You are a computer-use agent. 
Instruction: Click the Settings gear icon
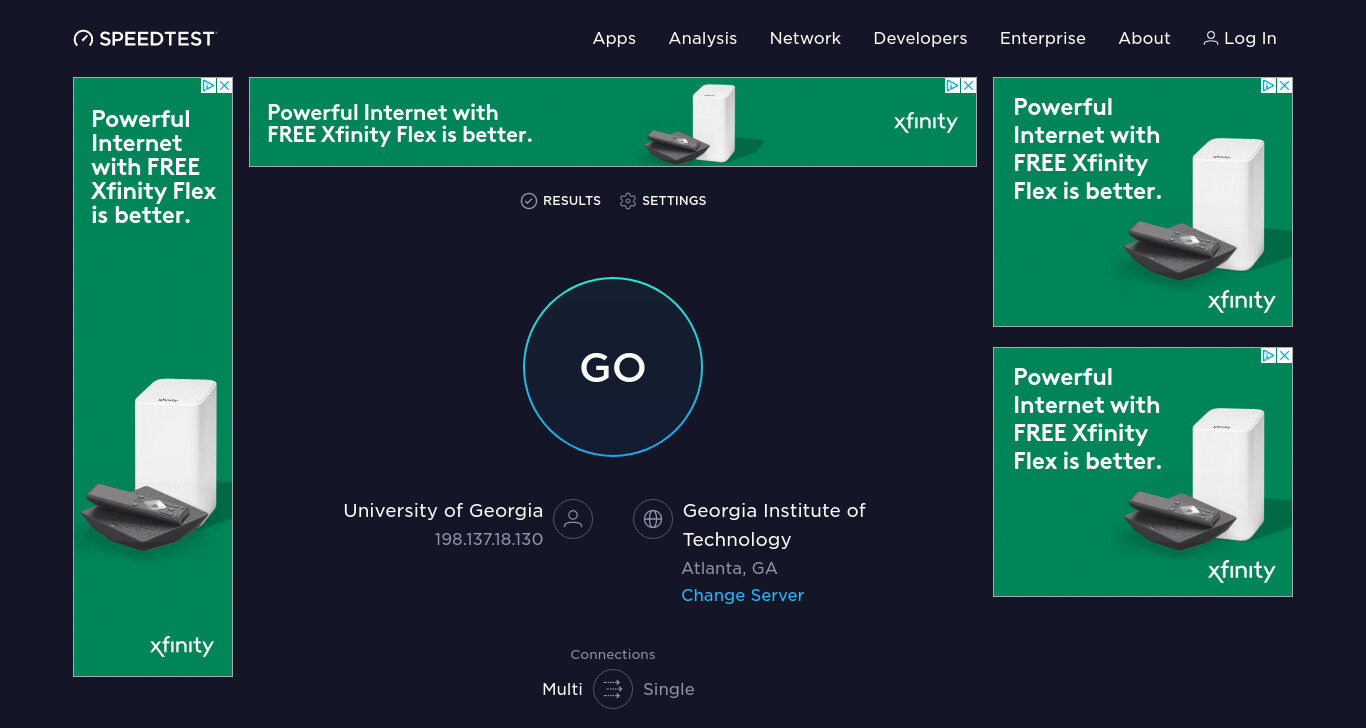pyautogui.click(x=628, y=201)
